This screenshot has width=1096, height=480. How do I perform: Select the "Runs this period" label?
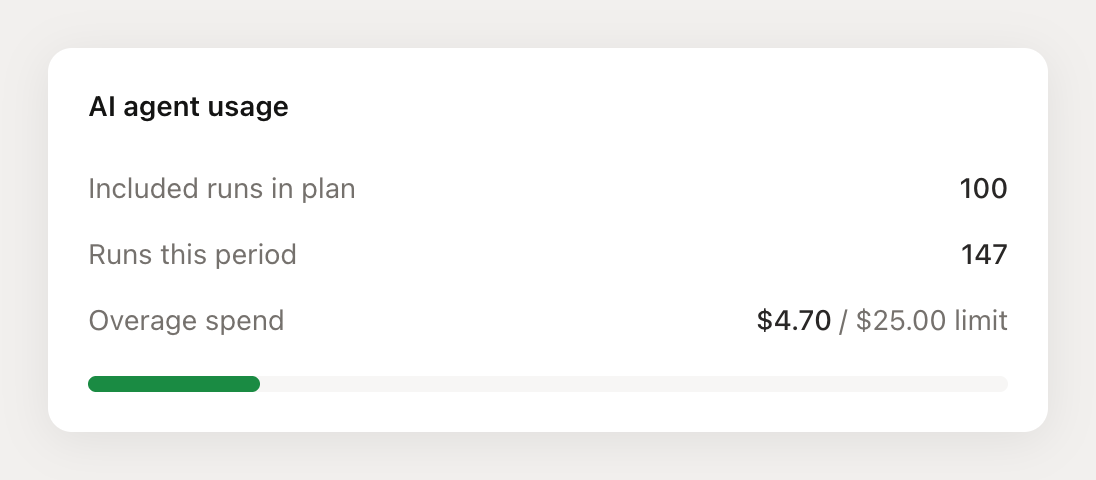(x=192, y=255)
